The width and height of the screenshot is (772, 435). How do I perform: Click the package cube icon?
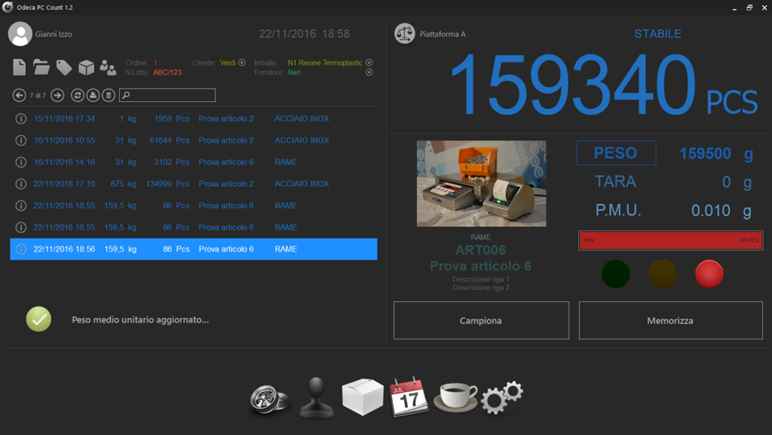86,67
